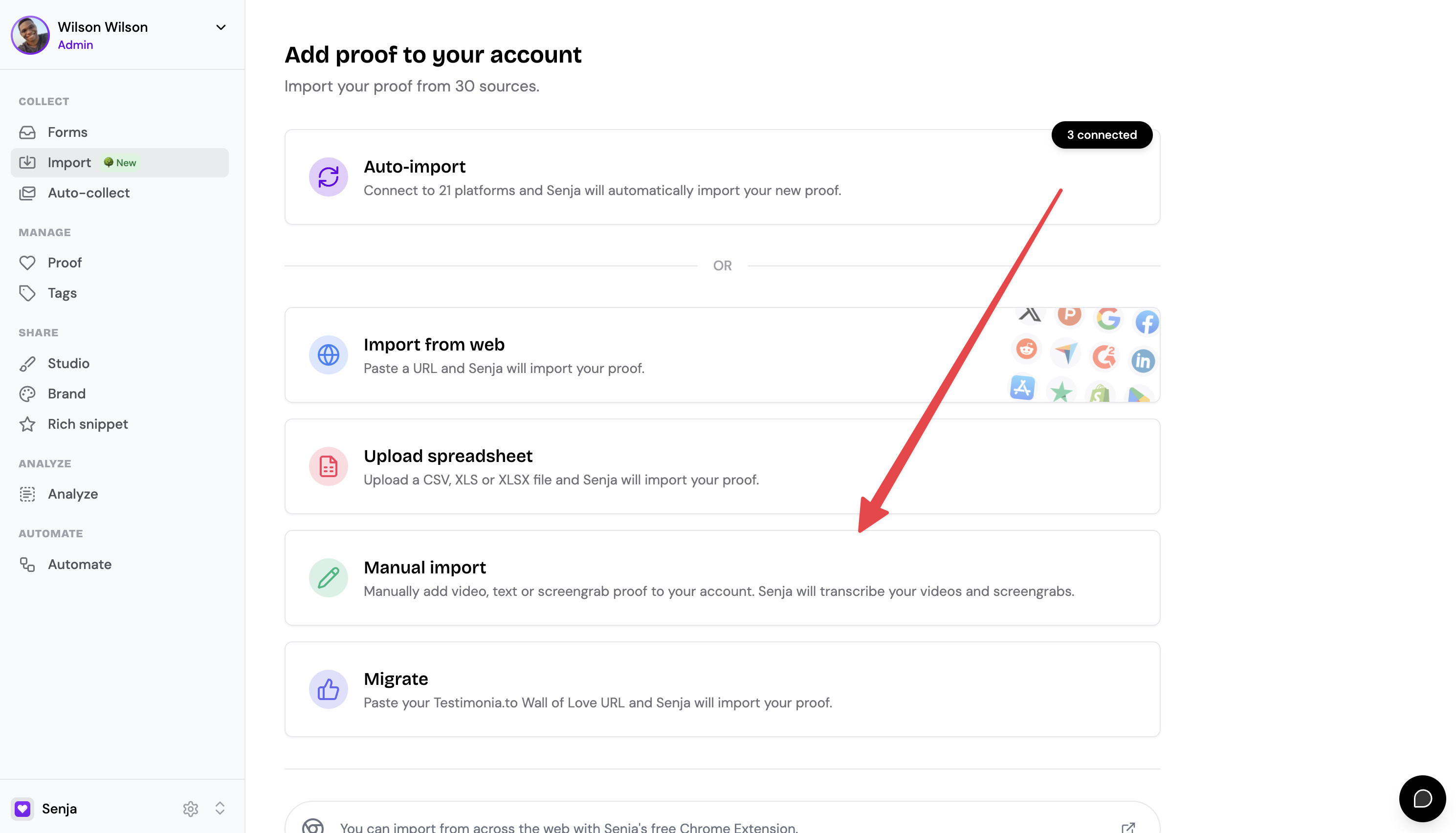Click the Manual import pencil icon
The width and height of the screenshot is (1456, 833).
click(x=329, y=578)
